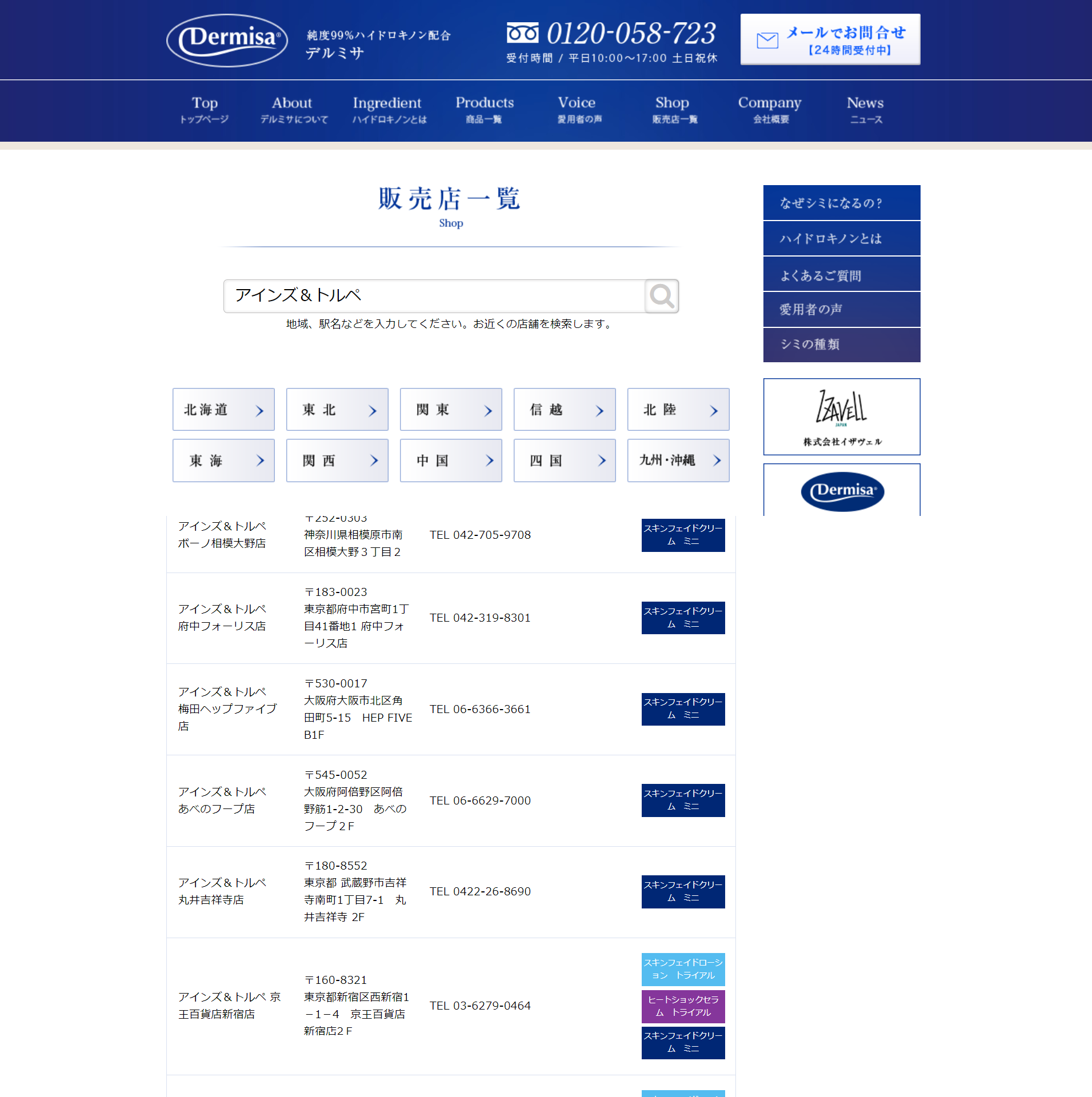The width and height of the screenshot is (1092, 1097).
Task: Click the store search text field
Action: coord(434,296)
